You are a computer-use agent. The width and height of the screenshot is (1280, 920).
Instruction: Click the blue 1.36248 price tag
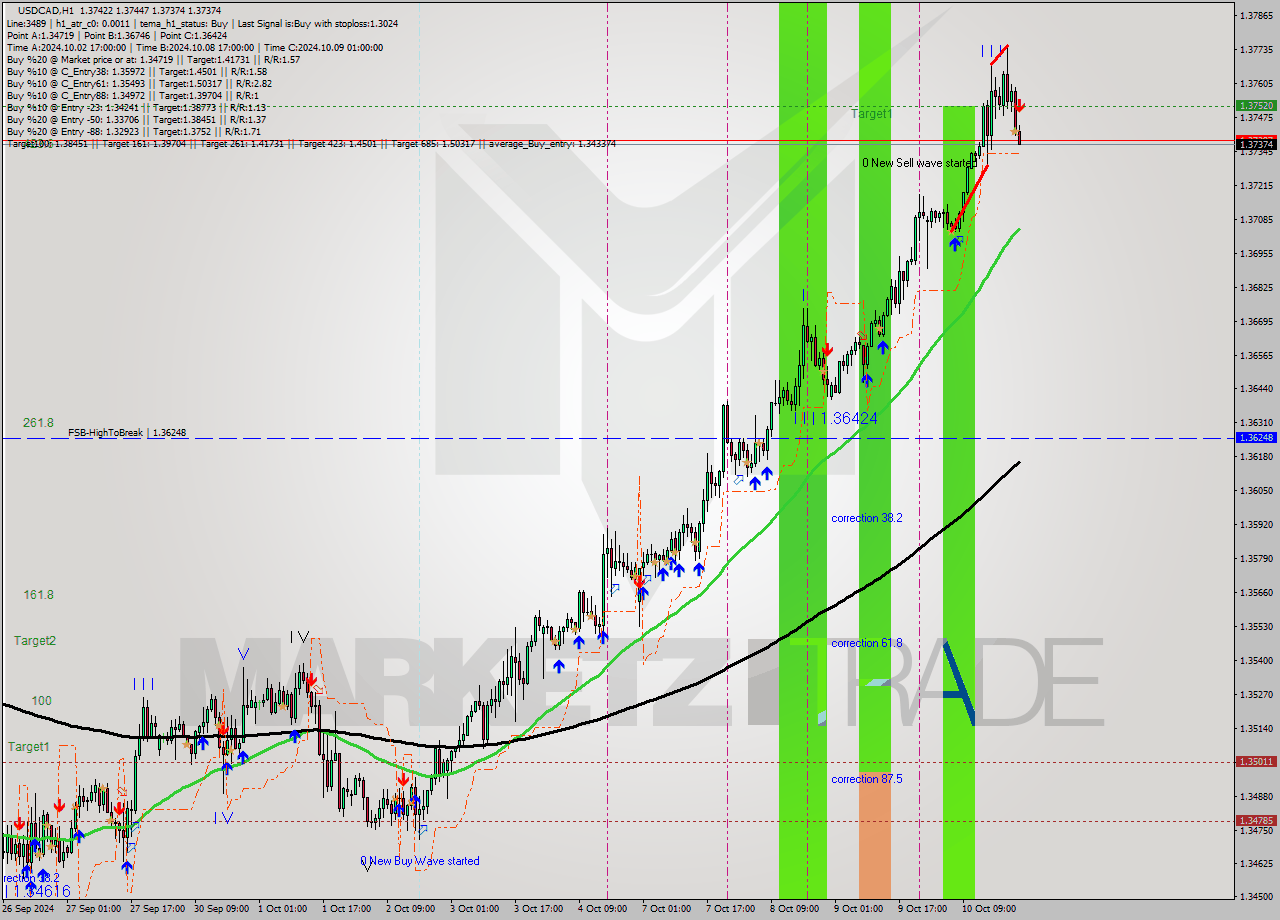pyautogui.click(x=1256, y=438)
